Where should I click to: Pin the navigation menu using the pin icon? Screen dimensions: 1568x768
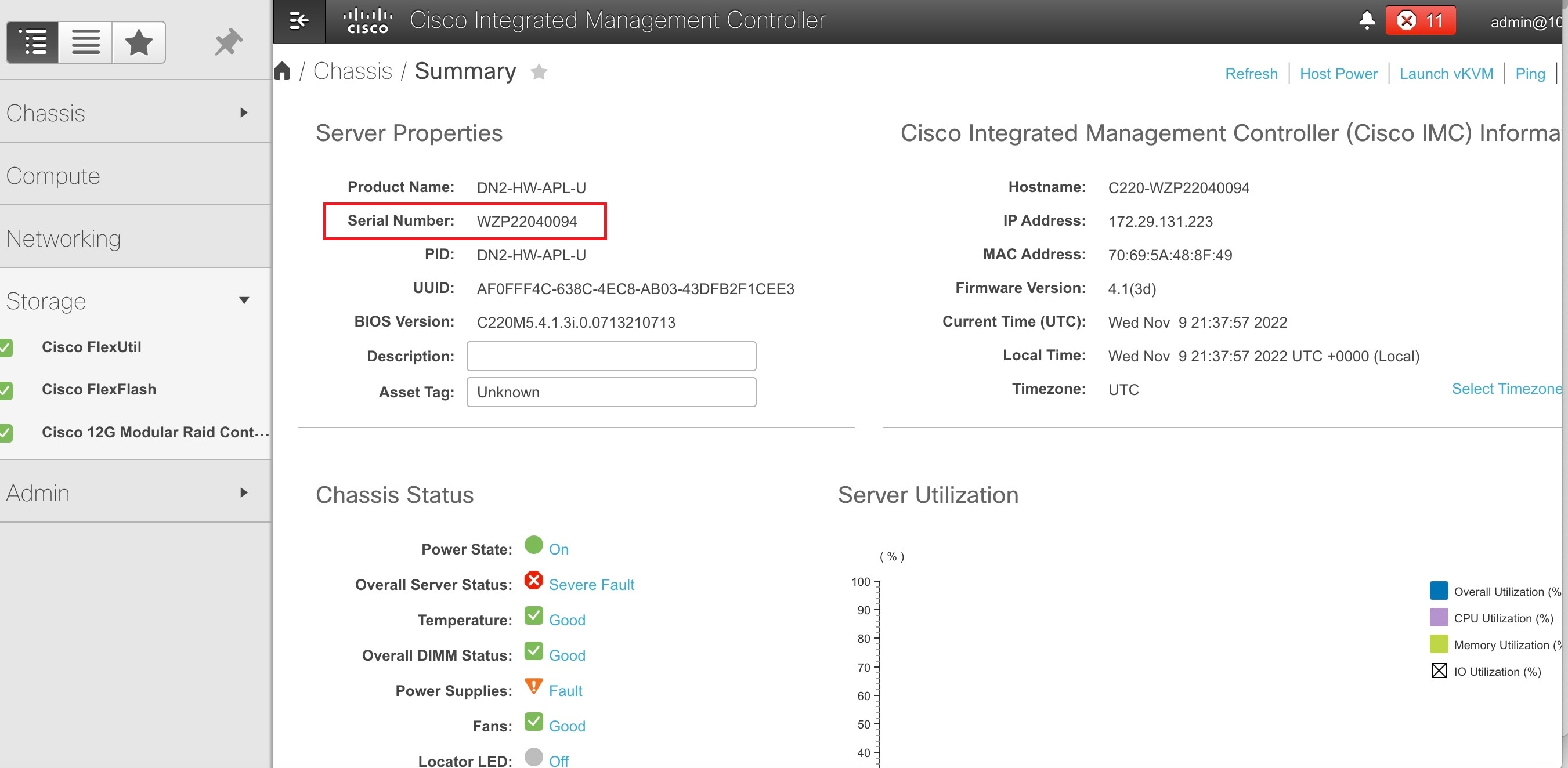[227, 41]
